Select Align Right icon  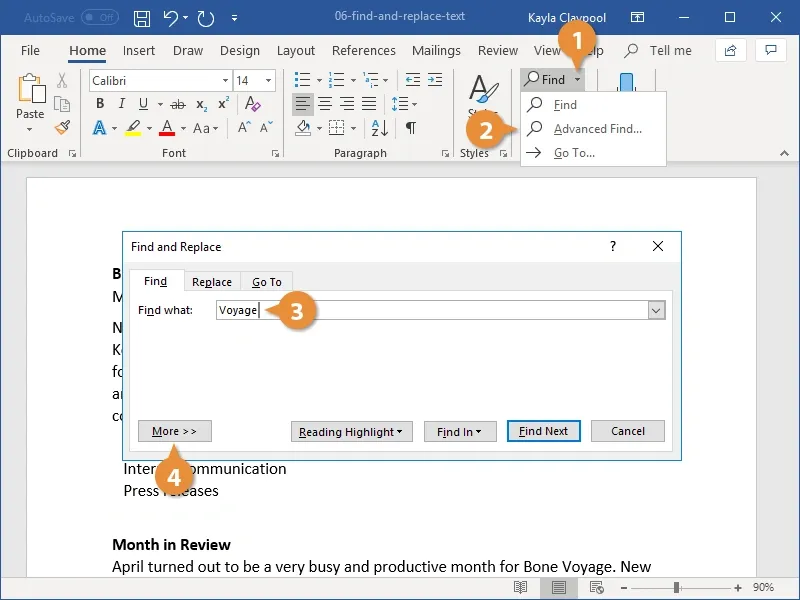(x=347, y=104)
